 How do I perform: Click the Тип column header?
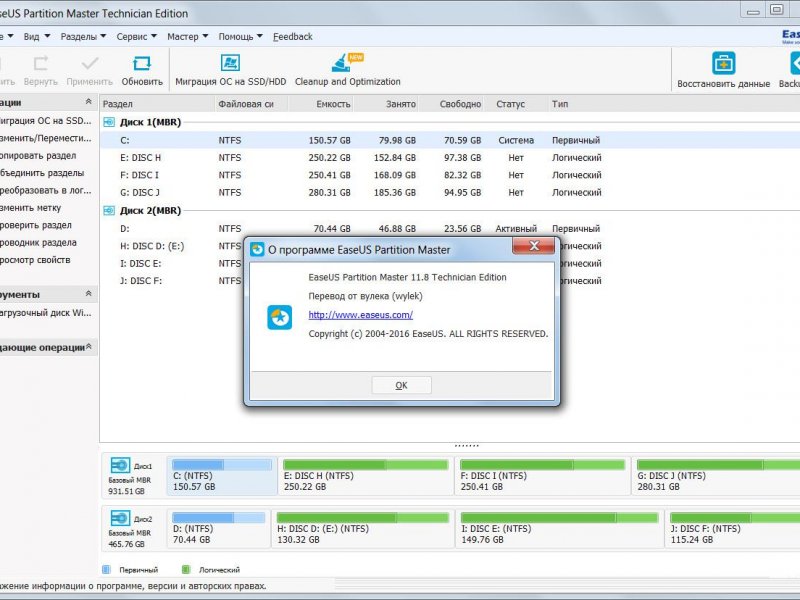point(560,104)
